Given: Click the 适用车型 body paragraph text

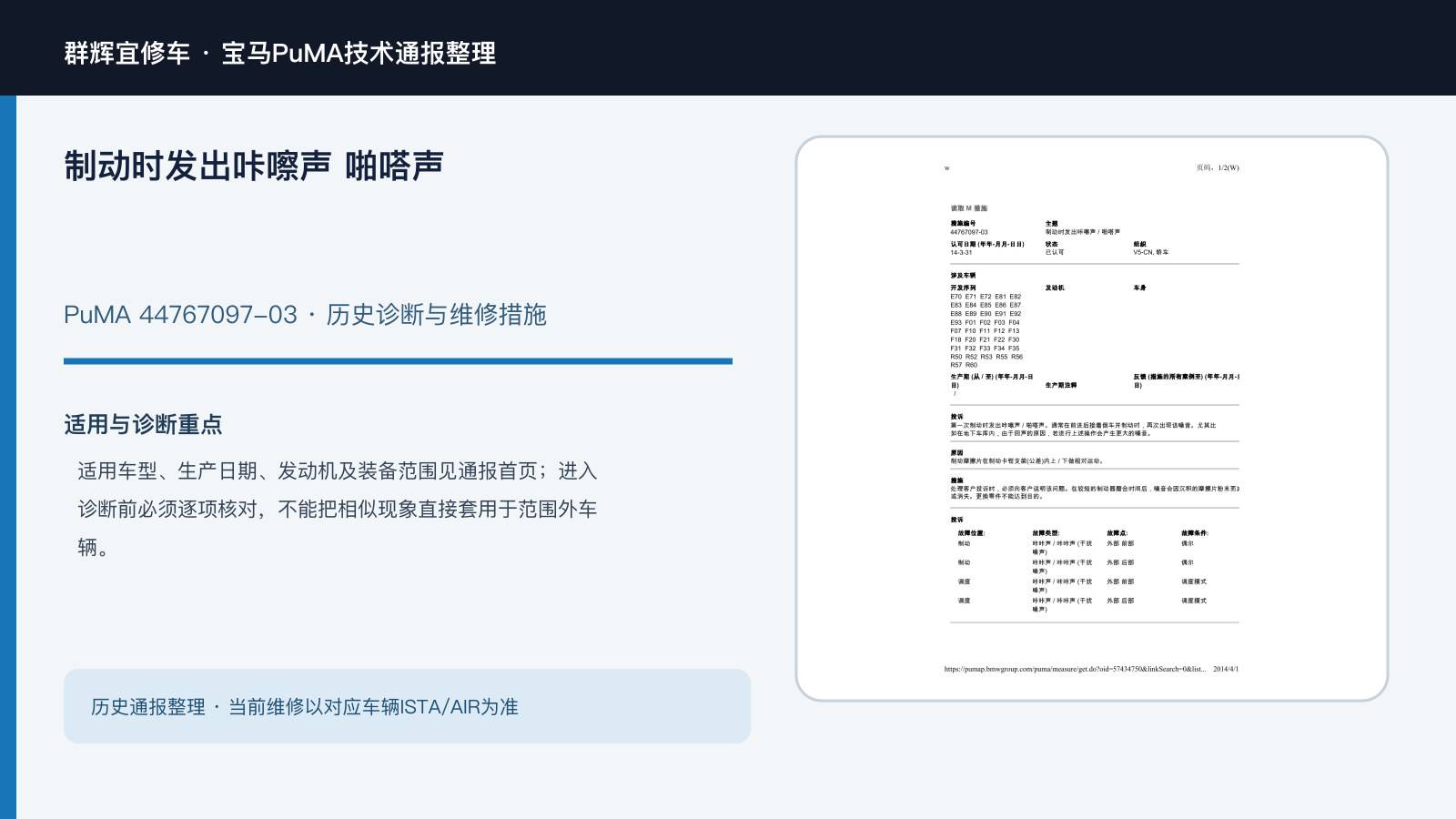Looking at the screenshot, I should point(337,509).
